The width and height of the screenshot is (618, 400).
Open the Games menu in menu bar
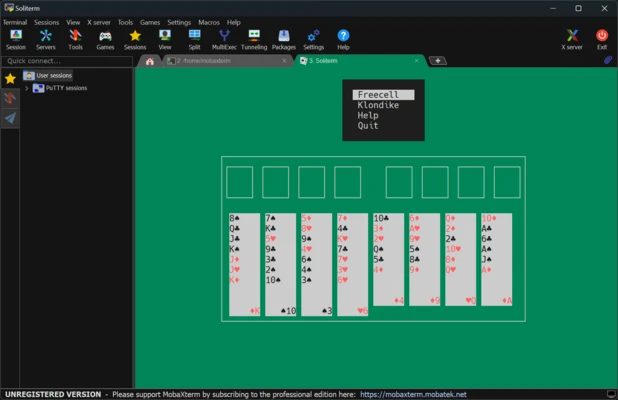tap(150, 22)
